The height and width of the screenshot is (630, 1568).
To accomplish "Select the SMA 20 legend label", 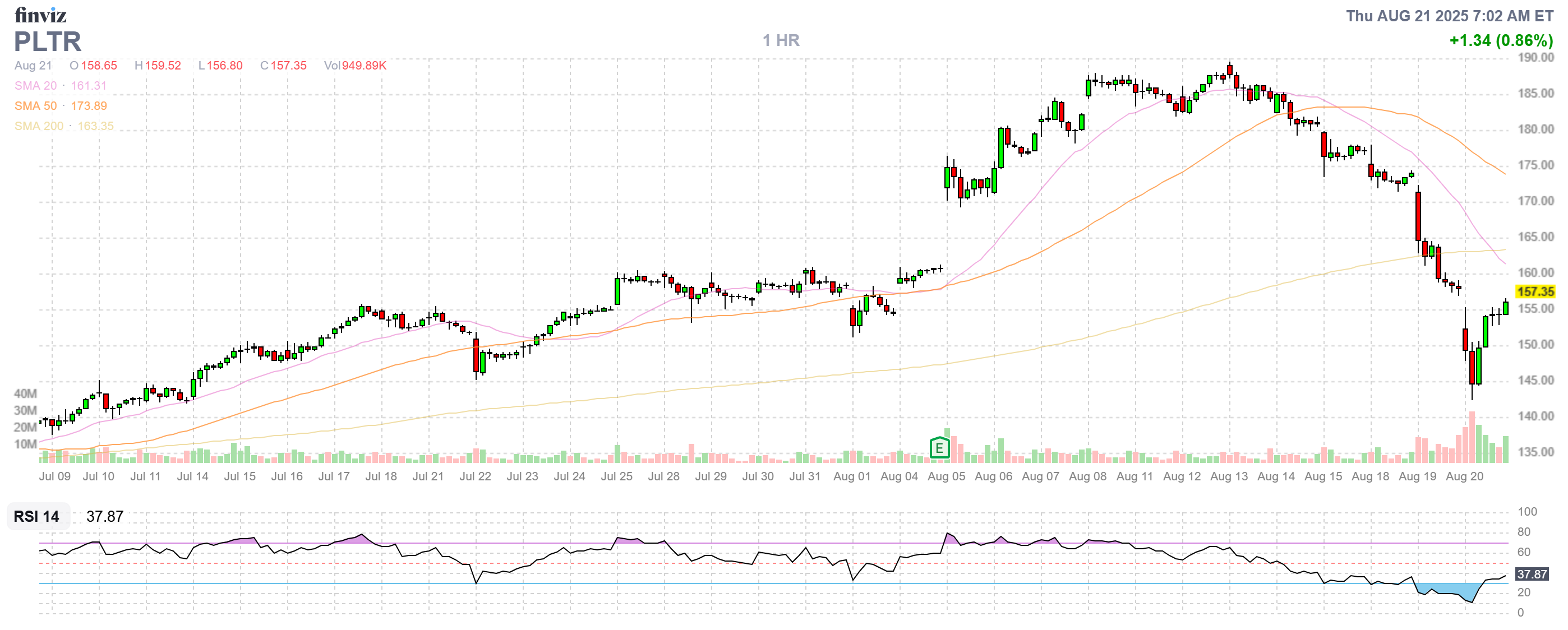I will click(x=35, y=86).
